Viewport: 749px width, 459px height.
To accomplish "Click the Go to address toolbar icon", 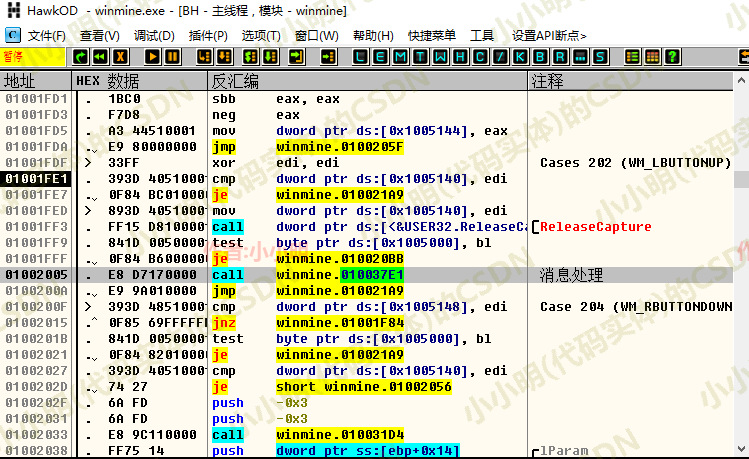I will tap(328, 57).
